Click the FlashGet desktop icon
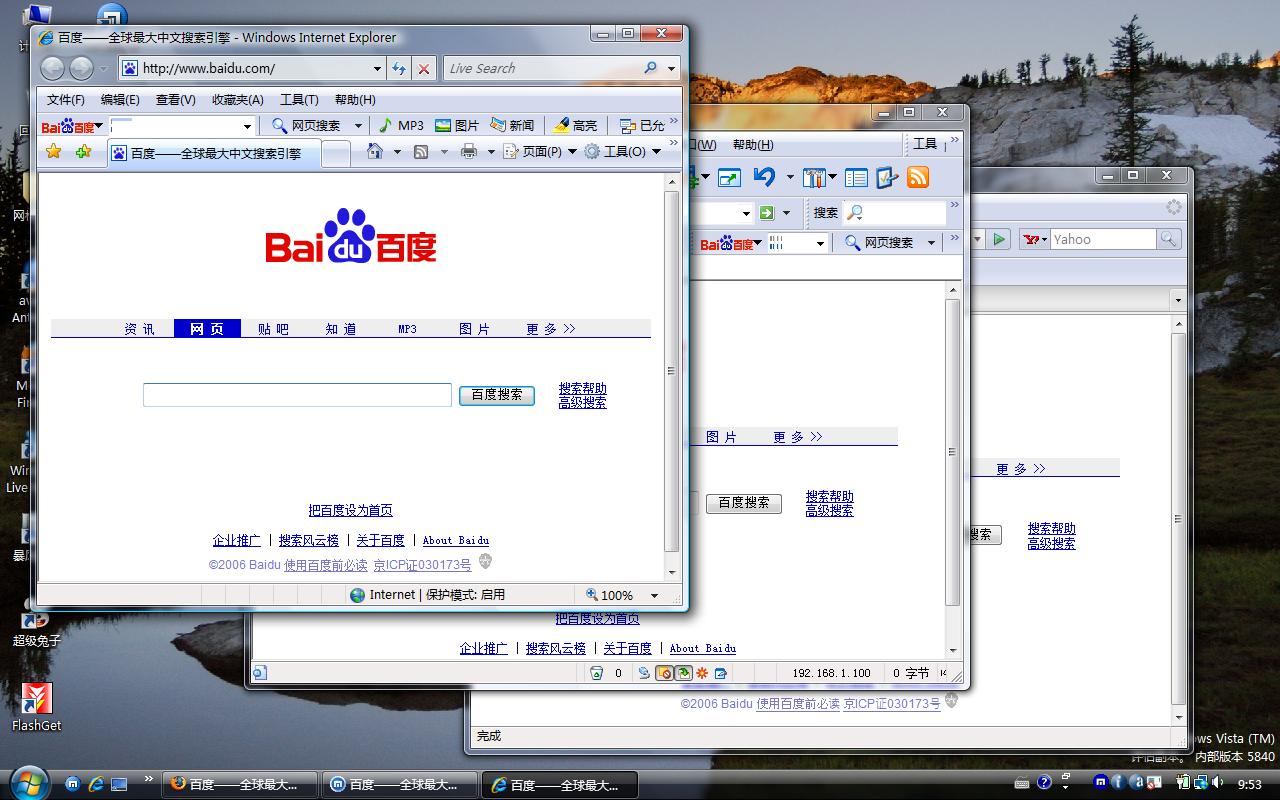The image size is (1280, 800). 37,707
